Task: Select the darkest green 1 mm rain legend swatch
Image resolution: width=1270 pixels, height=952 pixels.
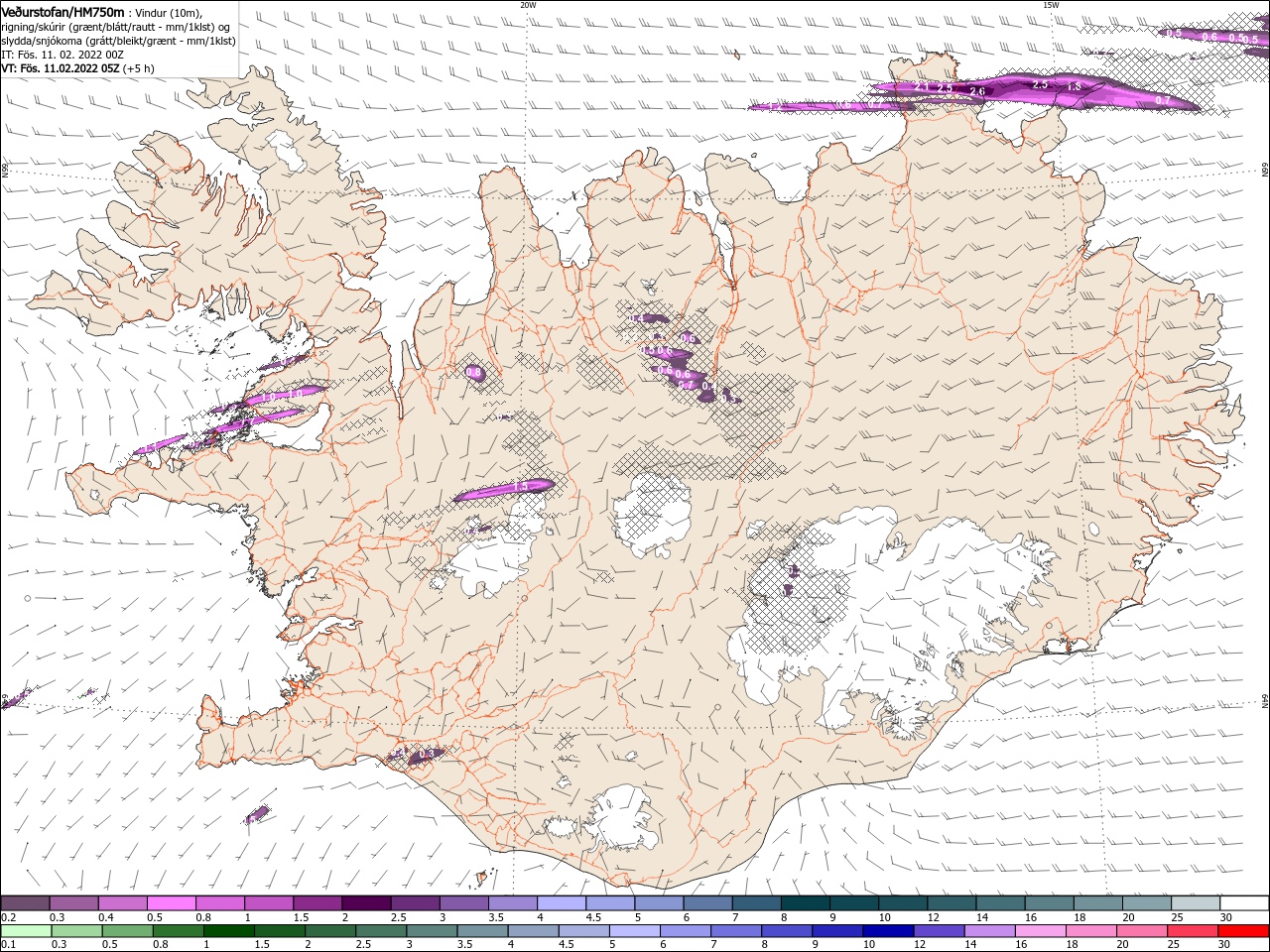Action: (x=228, y=931)
